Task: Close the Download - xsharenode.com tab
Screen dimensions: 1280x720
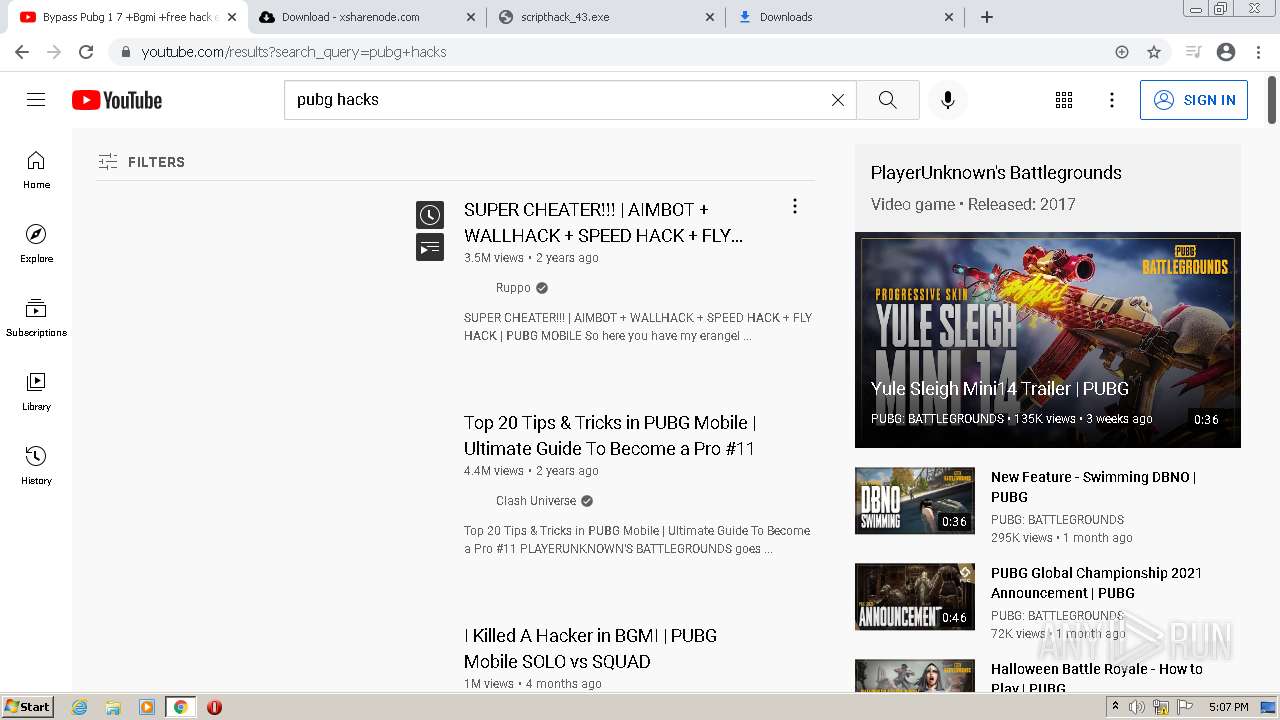Action: (471, 17)
